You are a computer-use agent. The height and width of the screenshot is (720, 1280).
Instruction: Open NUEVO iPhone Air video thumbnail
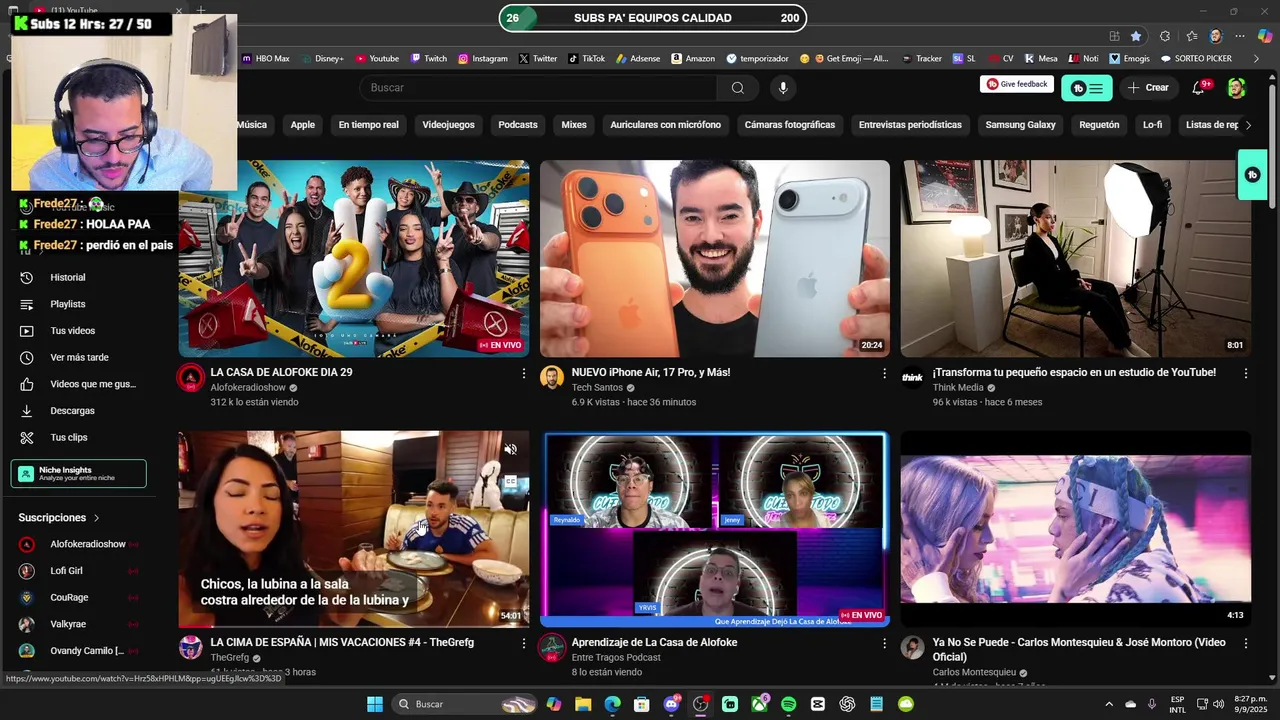715,259
